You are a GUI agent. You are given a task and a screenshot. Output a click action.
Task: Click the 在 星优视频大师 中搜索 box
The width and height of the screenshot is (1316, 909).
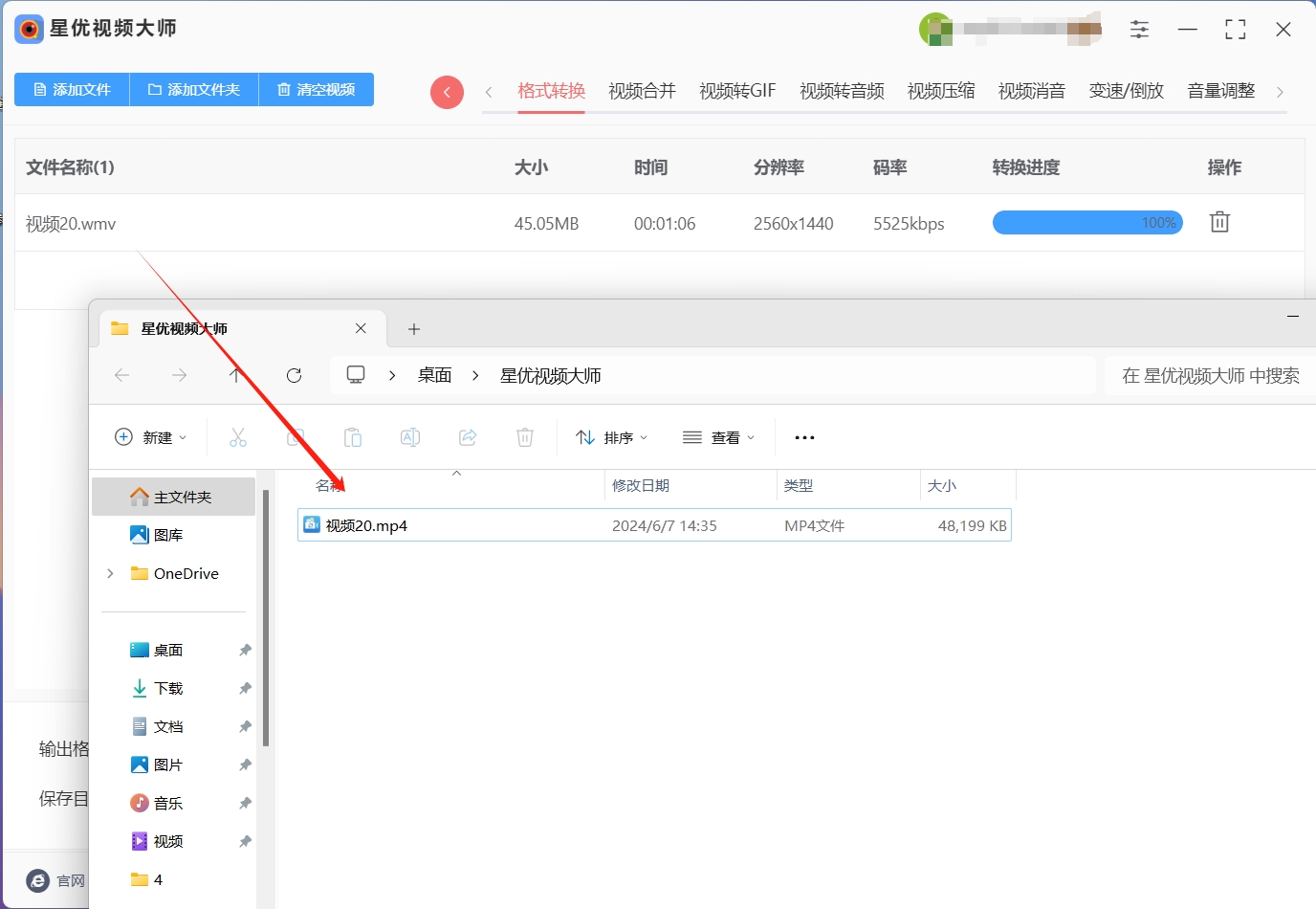(1211, 375)
